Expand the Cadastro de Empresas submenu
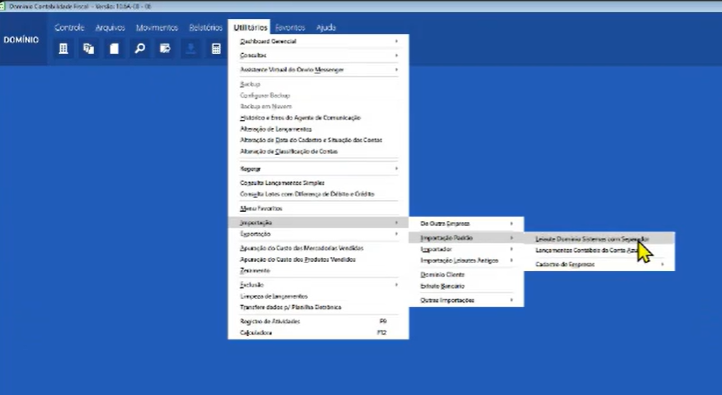The image size is (722, 395). [599, 264]
